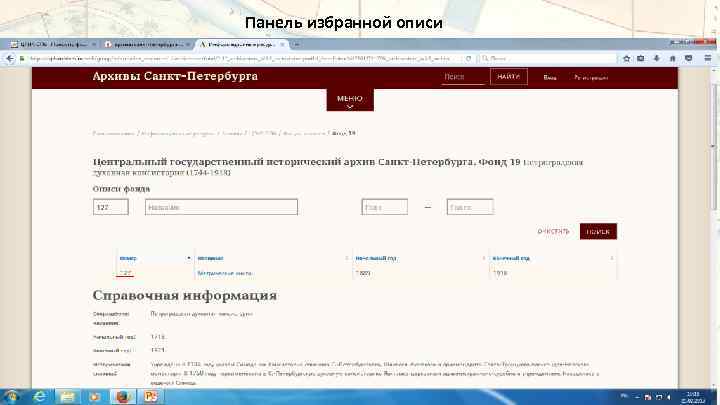Open the media player taskbar icon
Image resolution: width=720 pixels, height=405 pixels.
coord(95,396)
